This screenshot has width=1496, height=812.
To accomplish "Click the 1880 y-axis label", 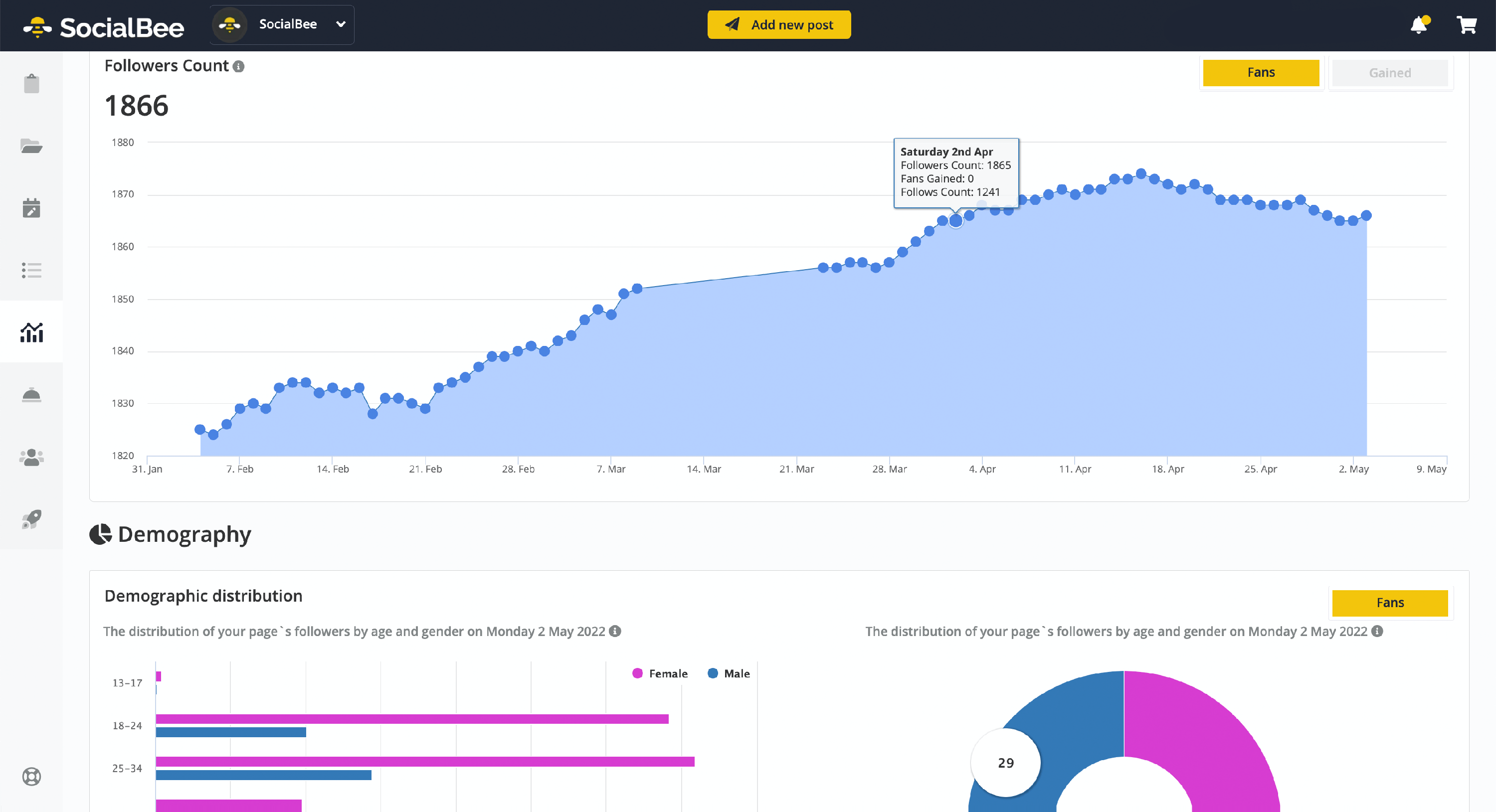I will 123,142.
